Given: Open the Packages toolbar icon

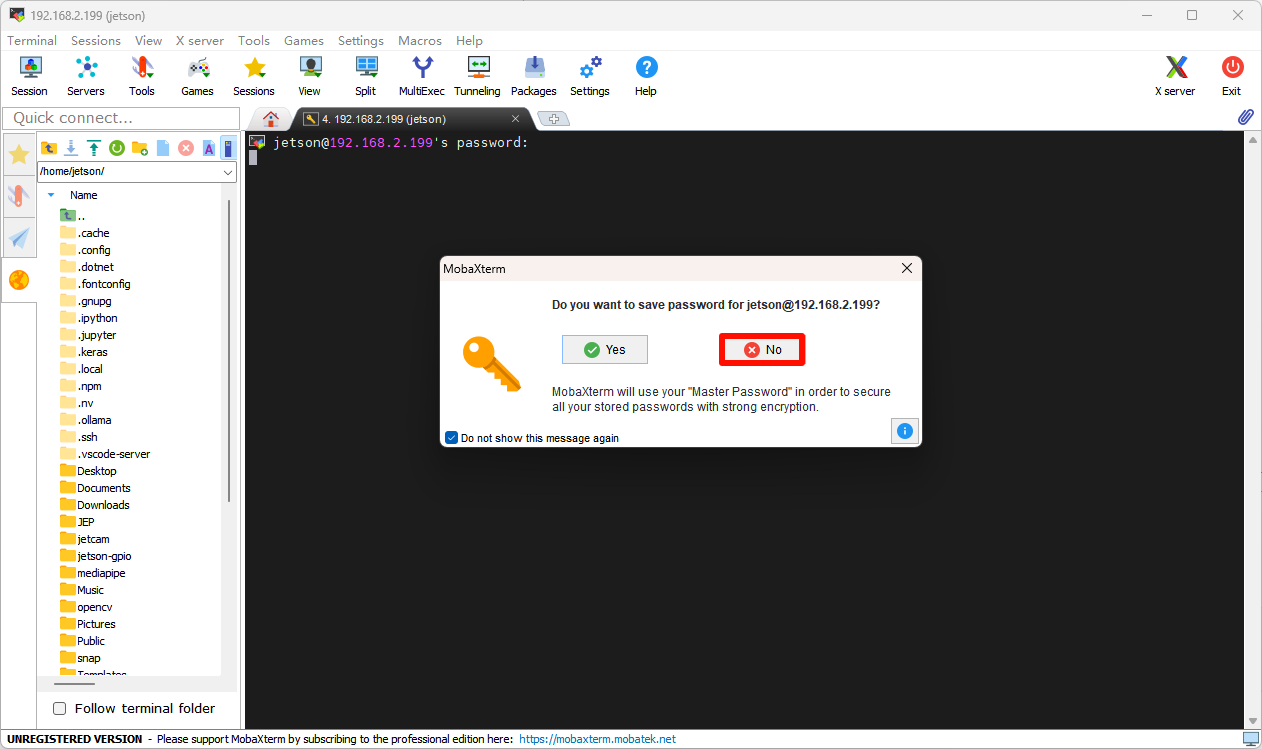Looking at the screenshot, I should coord(534,76).
